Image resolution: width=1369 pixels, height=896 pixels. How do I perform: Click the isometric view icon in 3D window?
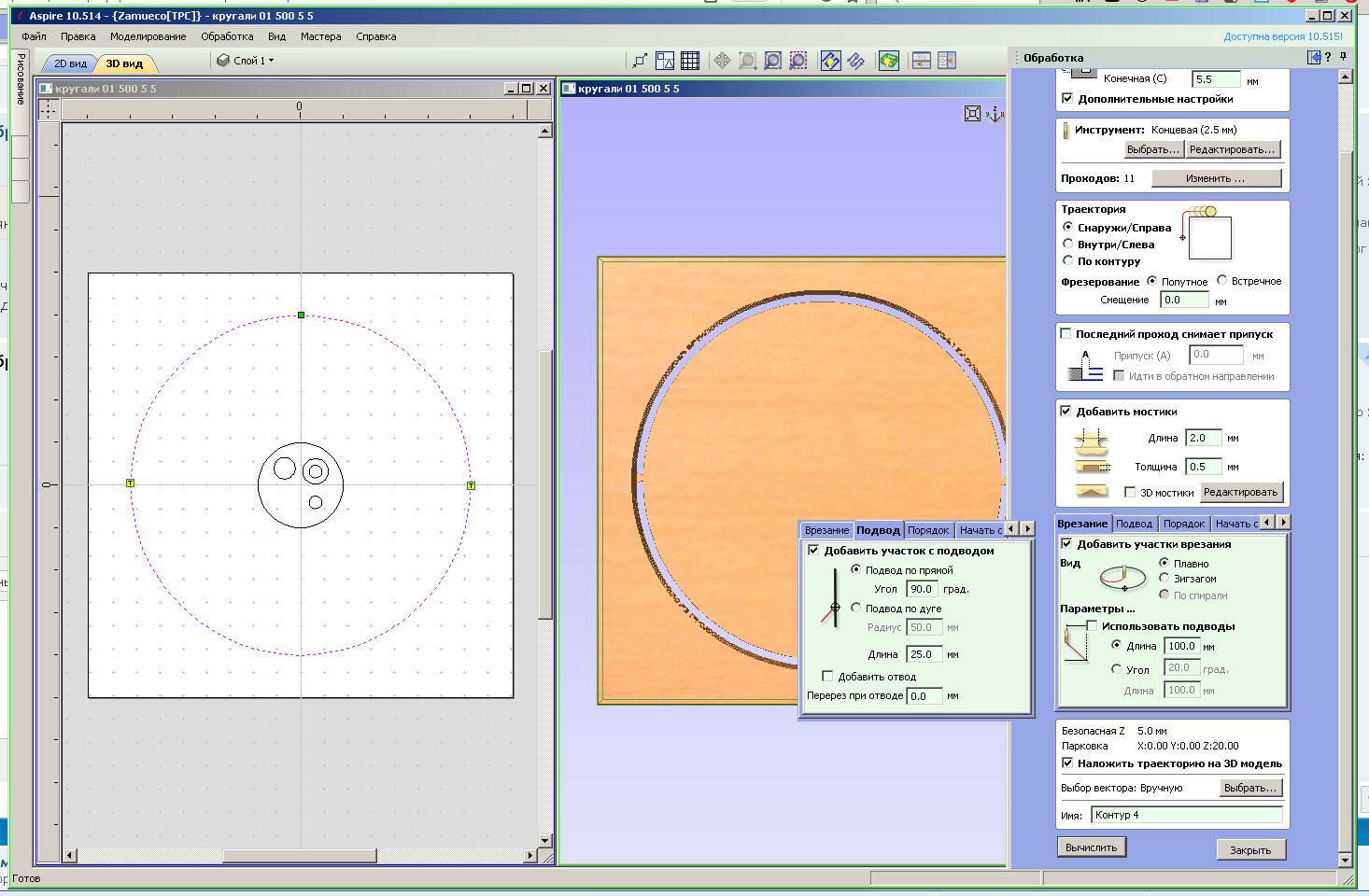point(995,114)
